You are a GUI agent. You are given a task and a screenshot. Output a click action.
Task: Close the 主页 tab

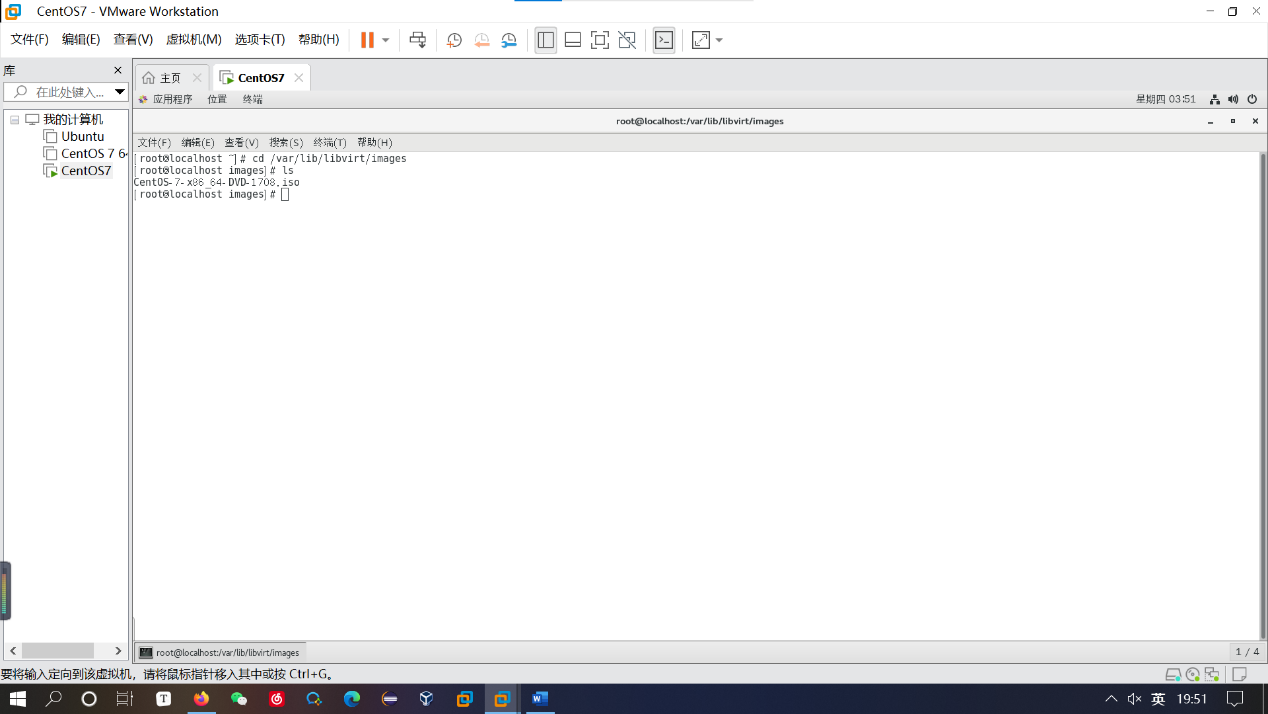pos(197,78)
